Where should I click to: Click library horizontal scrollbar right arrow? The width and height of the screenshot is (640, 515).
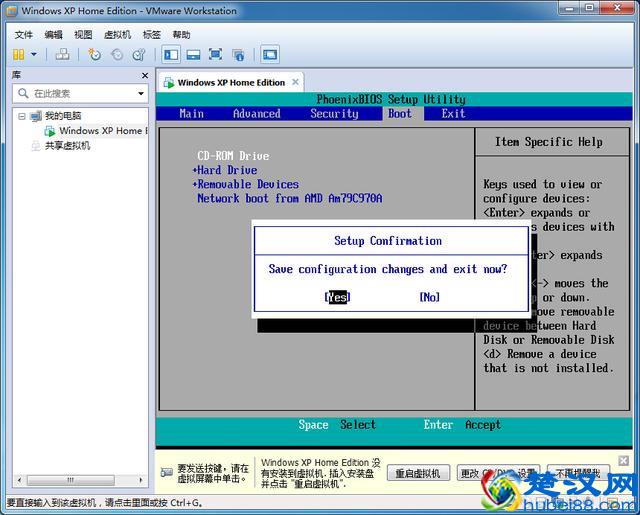tap(141, 480)
